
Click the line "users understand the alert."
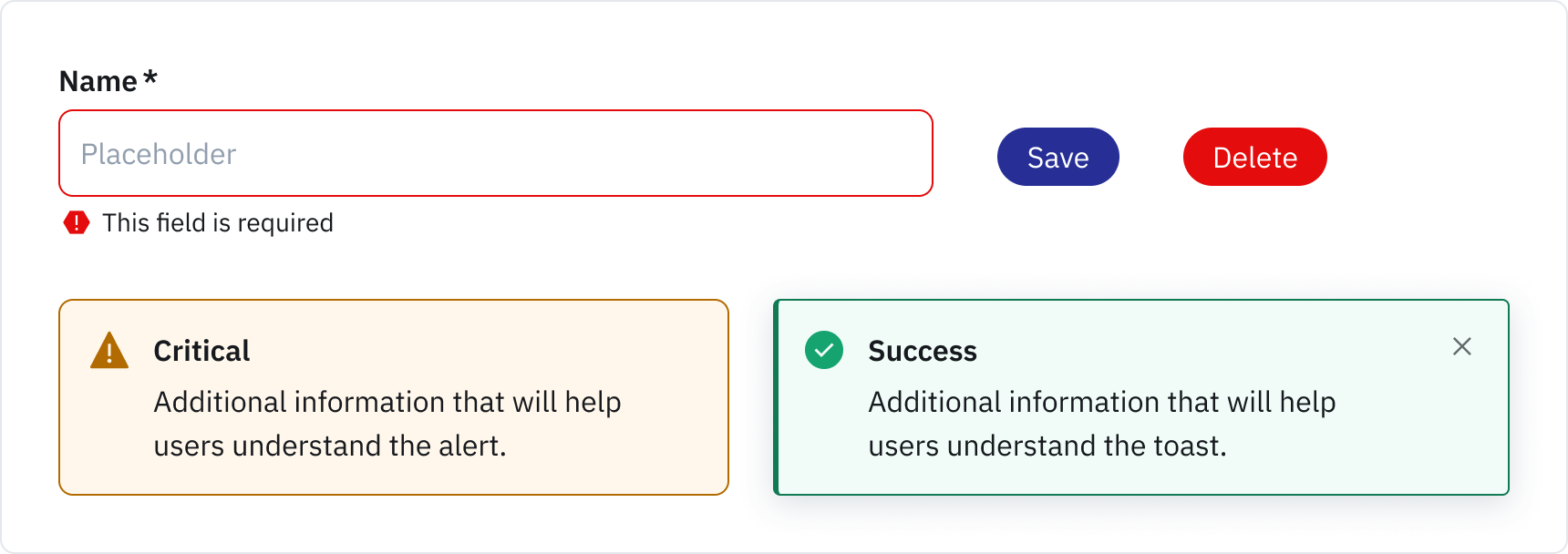click(x=330, y=446)
